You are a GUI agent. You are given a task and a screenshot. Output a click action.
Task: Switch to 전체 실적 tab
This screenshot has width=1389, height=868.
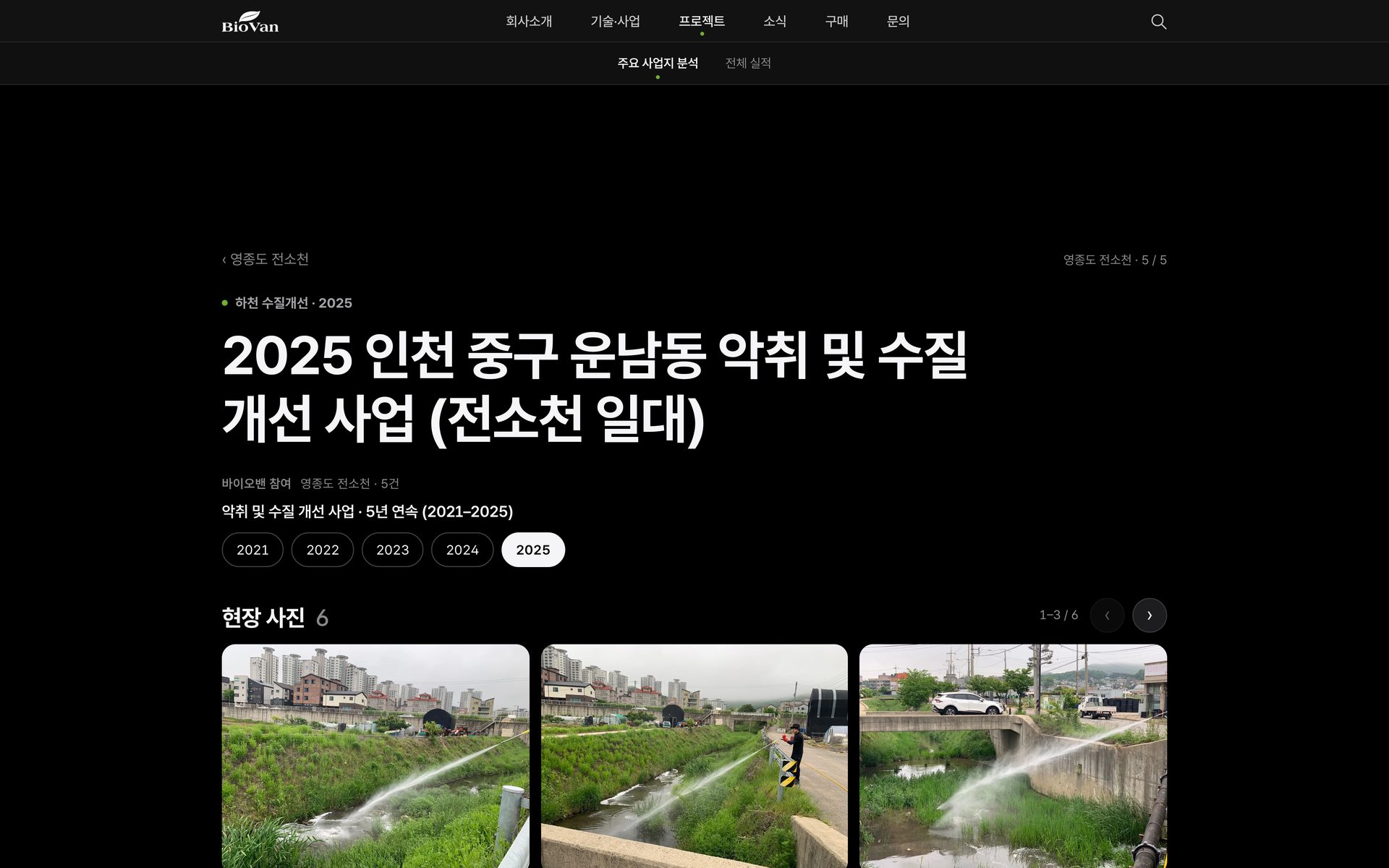tap(748, 63)
